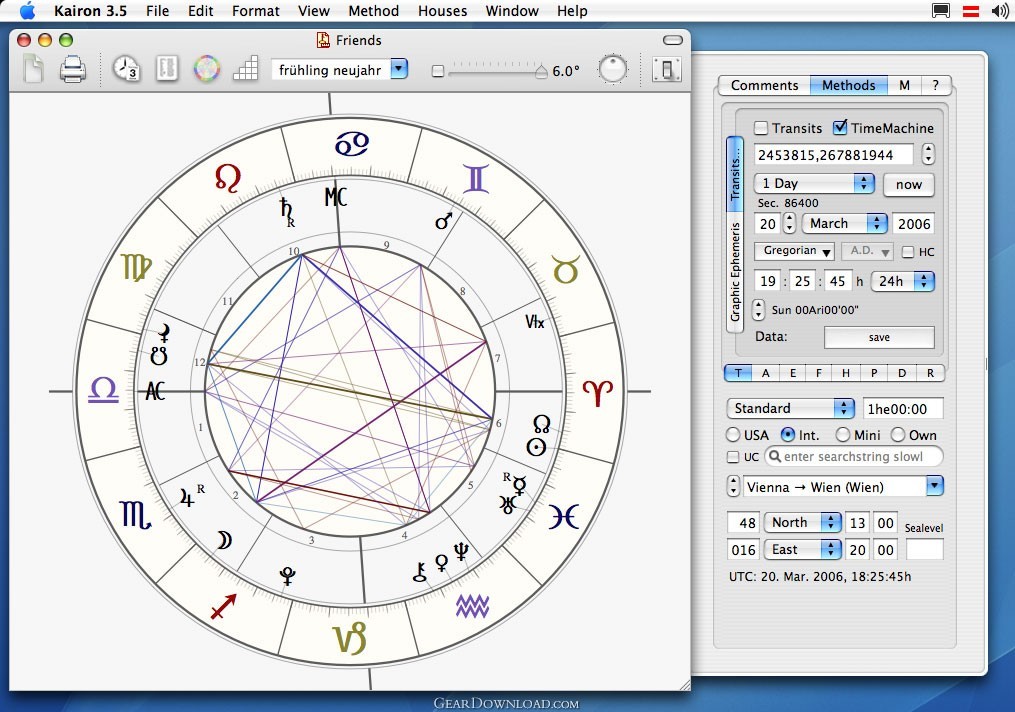Open the color wheel icon
Image resolution: width=1015 pixels, height=712 pixels.
pyautogui.click(x=206, y=69)
